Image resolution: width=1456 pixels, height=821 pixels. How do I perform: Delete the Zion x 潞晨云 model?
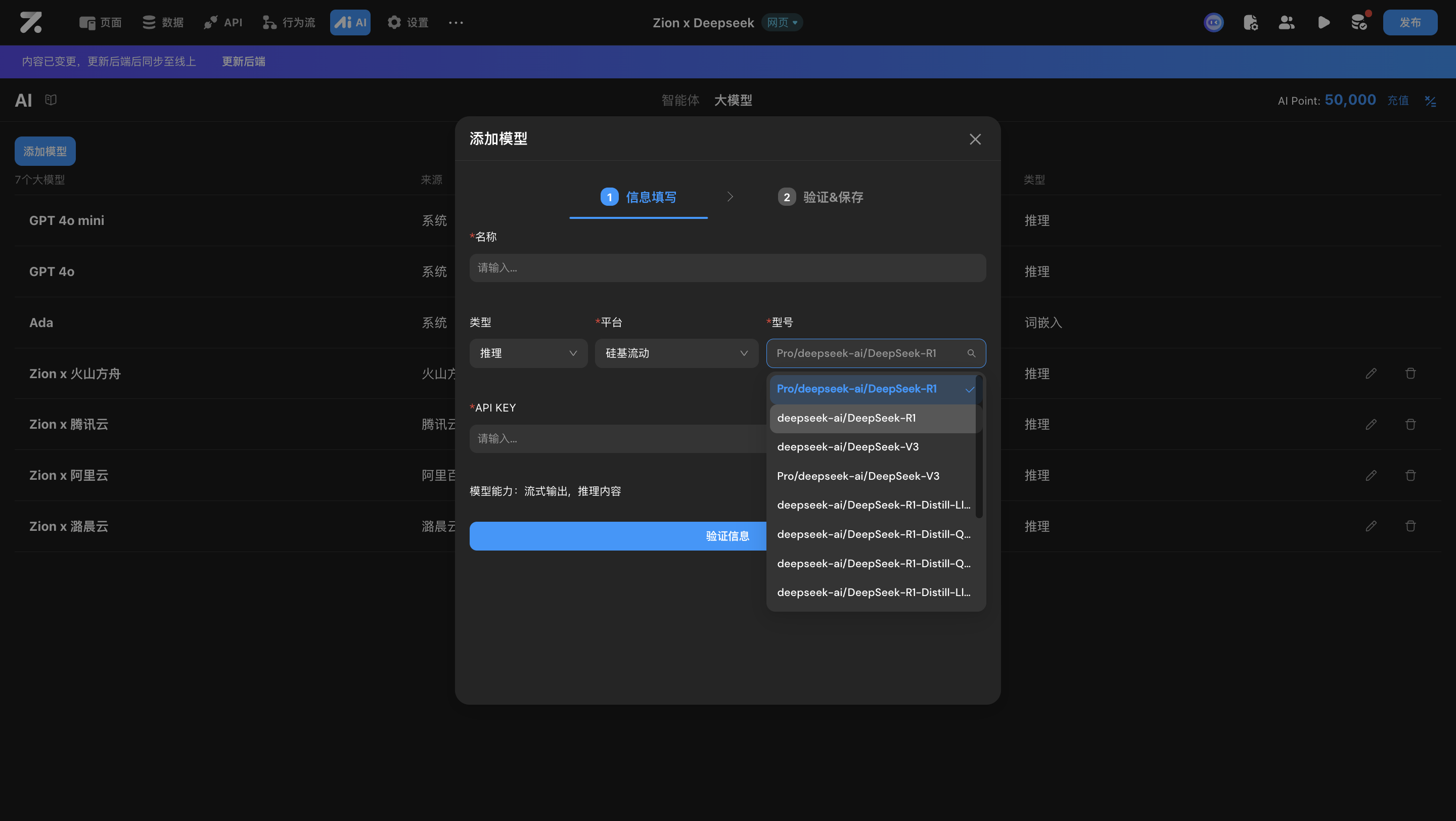coord(1411,526)
